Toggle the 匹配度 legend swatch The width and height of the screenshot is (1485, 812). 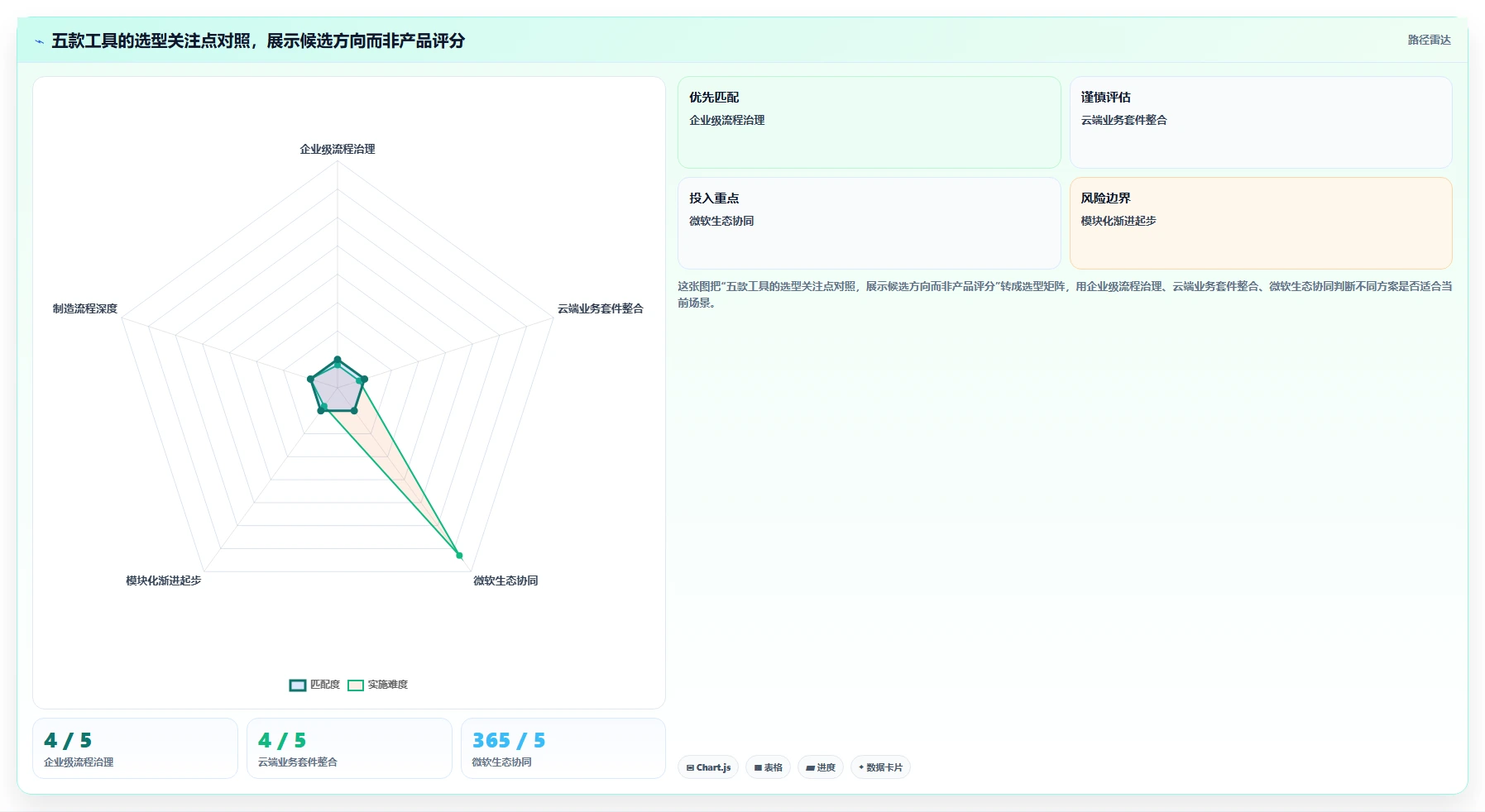click(x=298, y=685)
